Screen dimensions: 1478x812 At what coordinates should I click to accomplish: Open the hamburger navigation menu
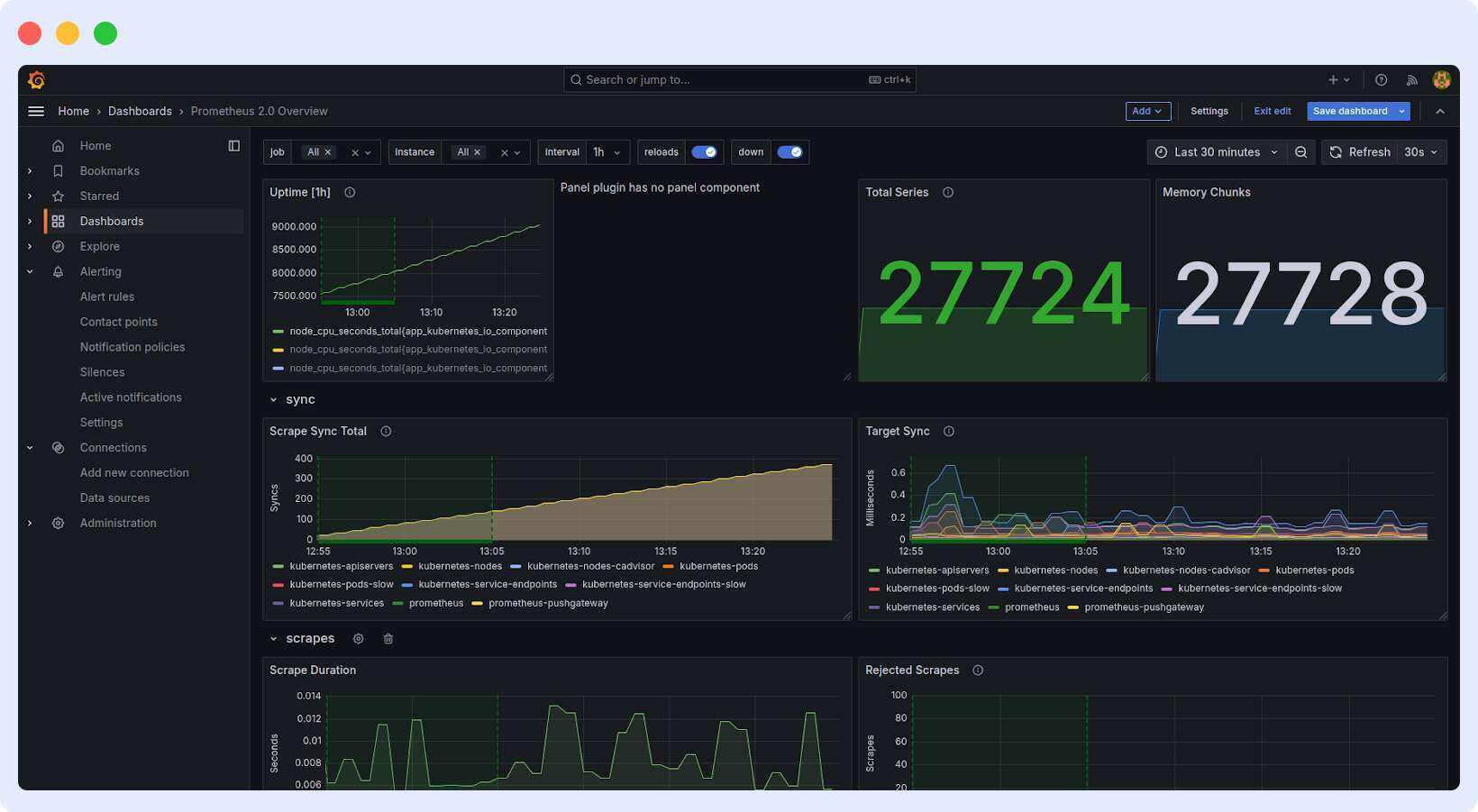tap(36, 111)
